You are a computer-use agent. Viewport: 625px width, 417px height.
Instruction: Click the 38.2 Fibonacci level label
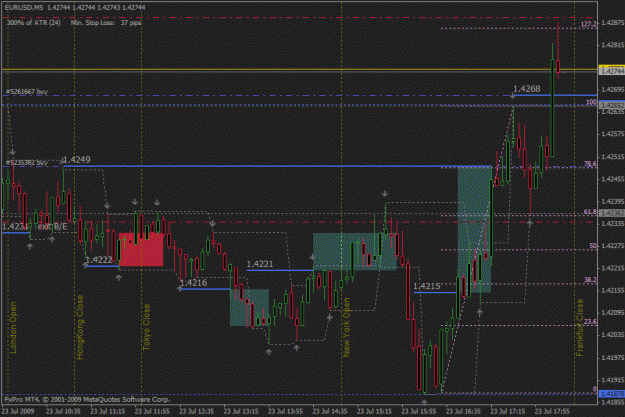[590, 280]
